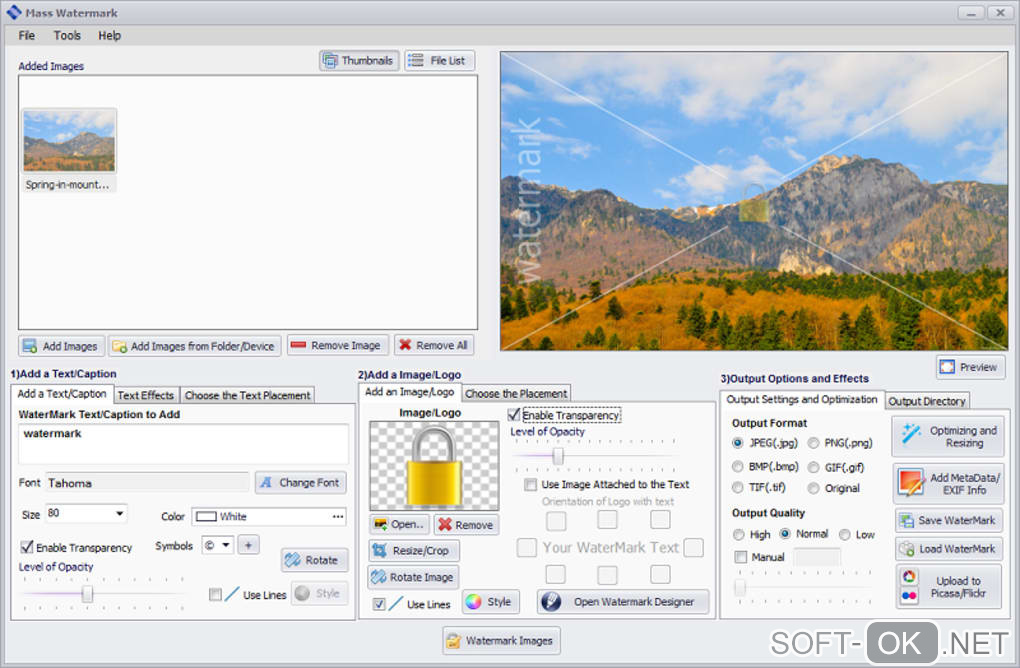
Task: Check Use Image Attached to the Text
Action: point(531,485)
